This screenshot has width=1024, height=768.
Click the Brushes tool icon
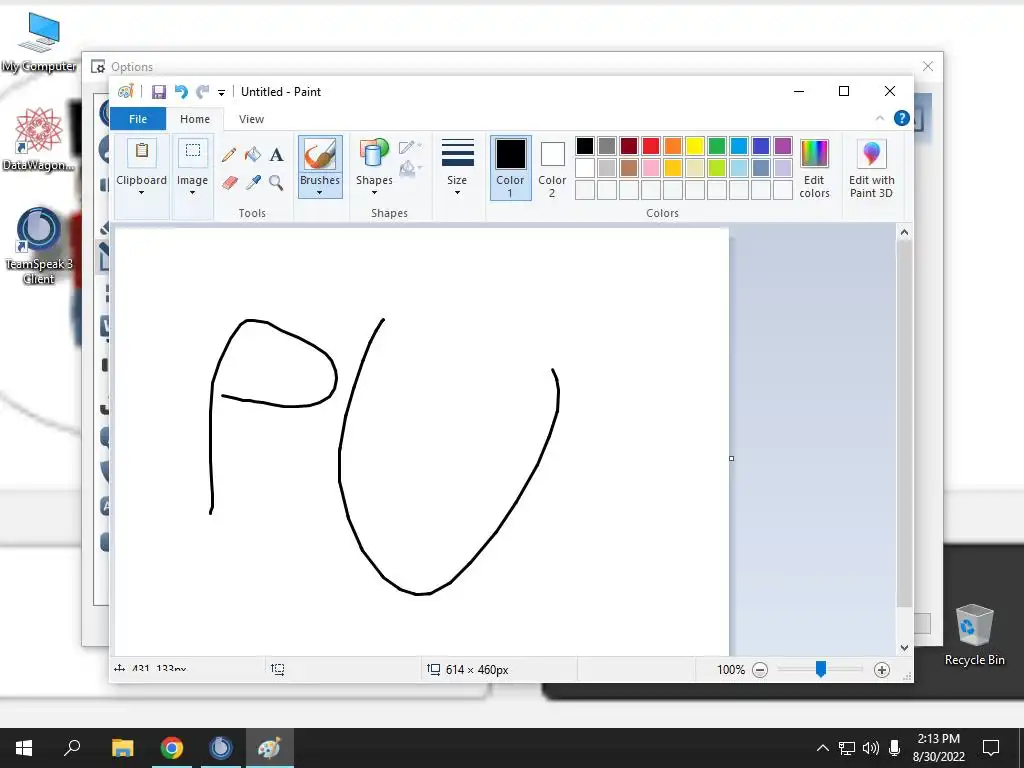(x=320, y=154)
